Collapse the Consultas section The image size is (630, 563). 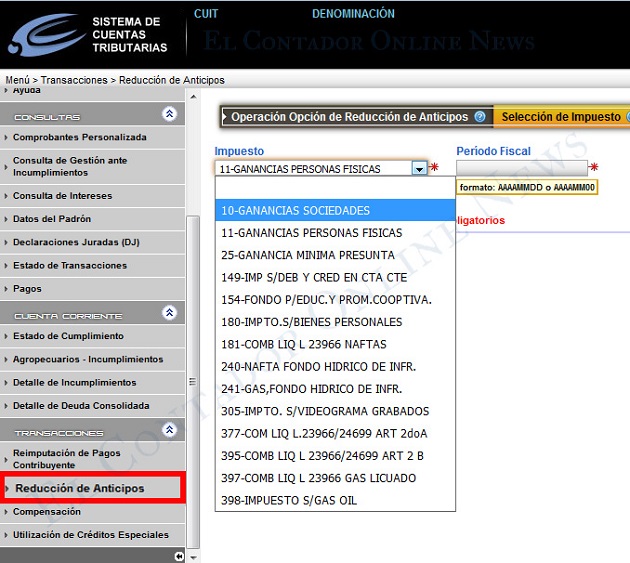pos(169,115)
